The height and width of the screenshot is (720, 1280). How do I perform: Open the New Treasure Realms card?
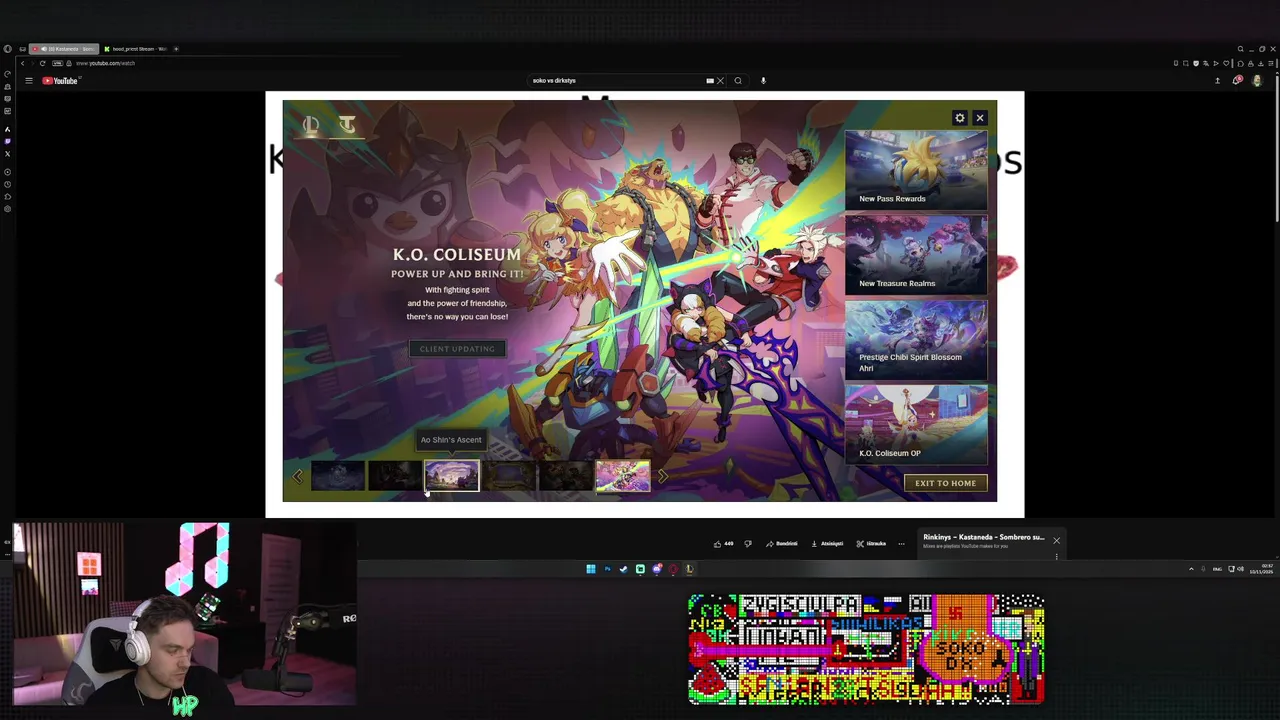click(x=916, y=255)
